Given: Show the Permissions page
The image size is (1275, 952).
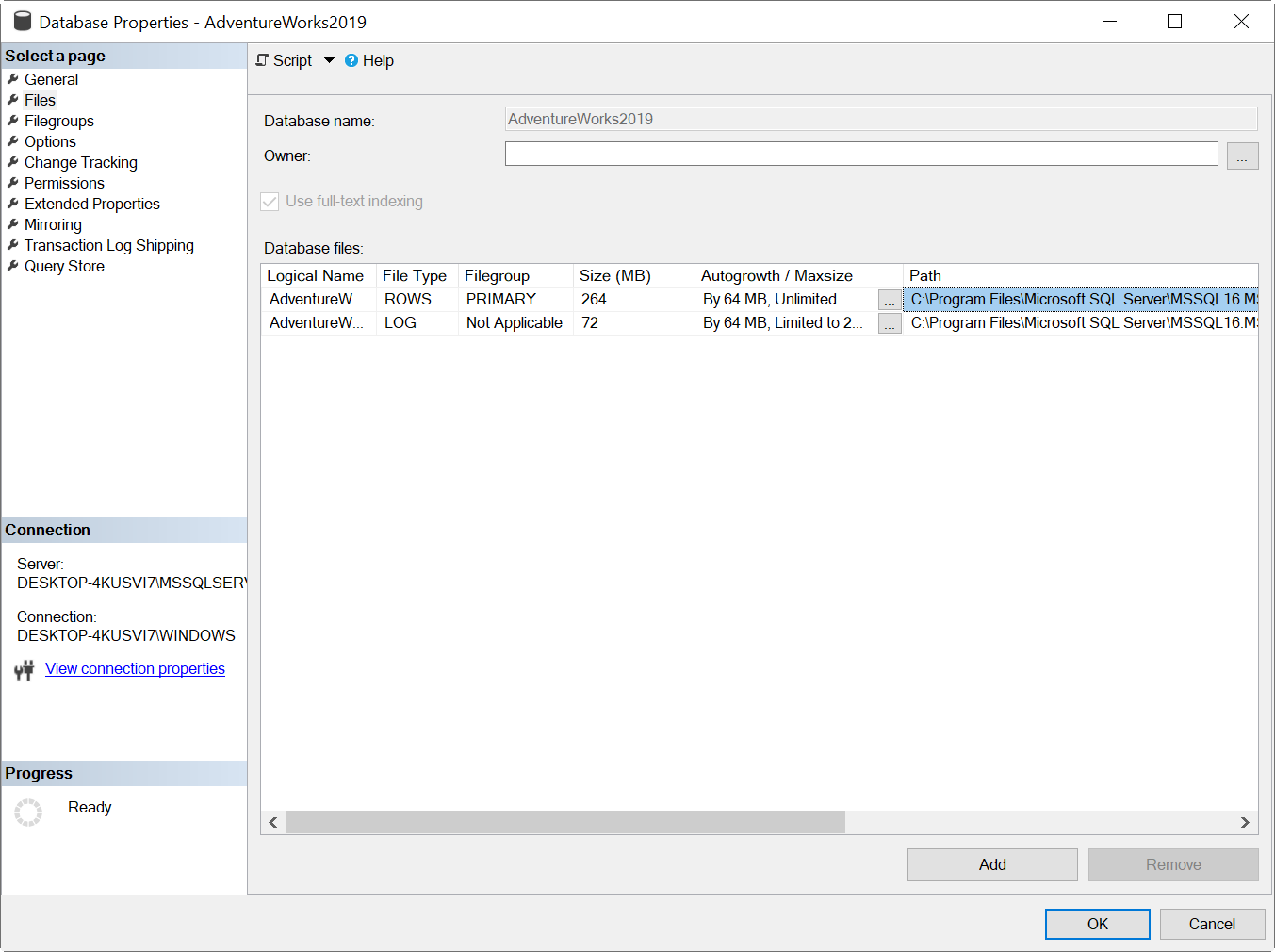Looking at the screenshot, I should click(x=64, y=183).
